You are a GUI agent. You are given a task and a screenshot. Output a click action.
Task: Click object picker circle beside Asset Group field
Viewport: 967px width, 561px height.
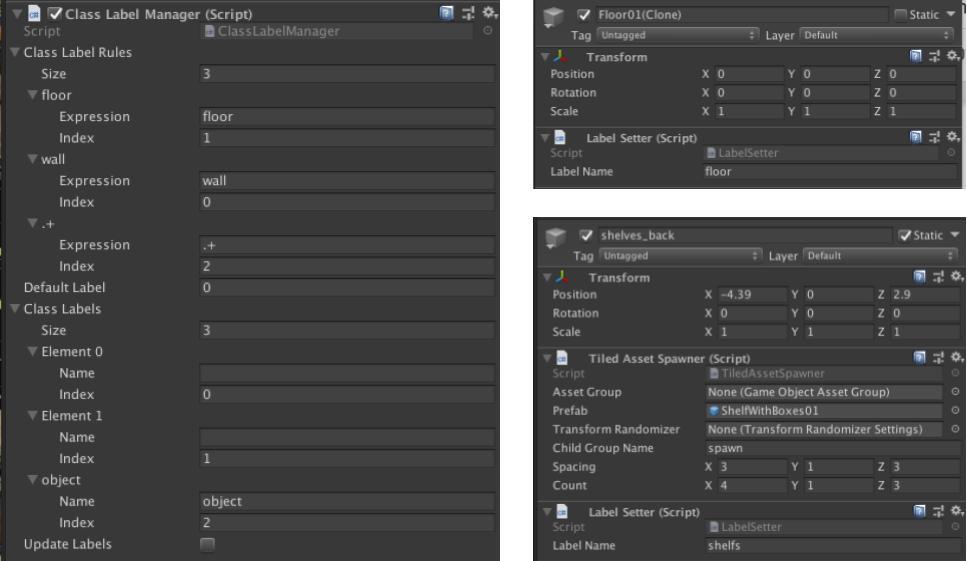pyautogui.click(x=955, y=392)
